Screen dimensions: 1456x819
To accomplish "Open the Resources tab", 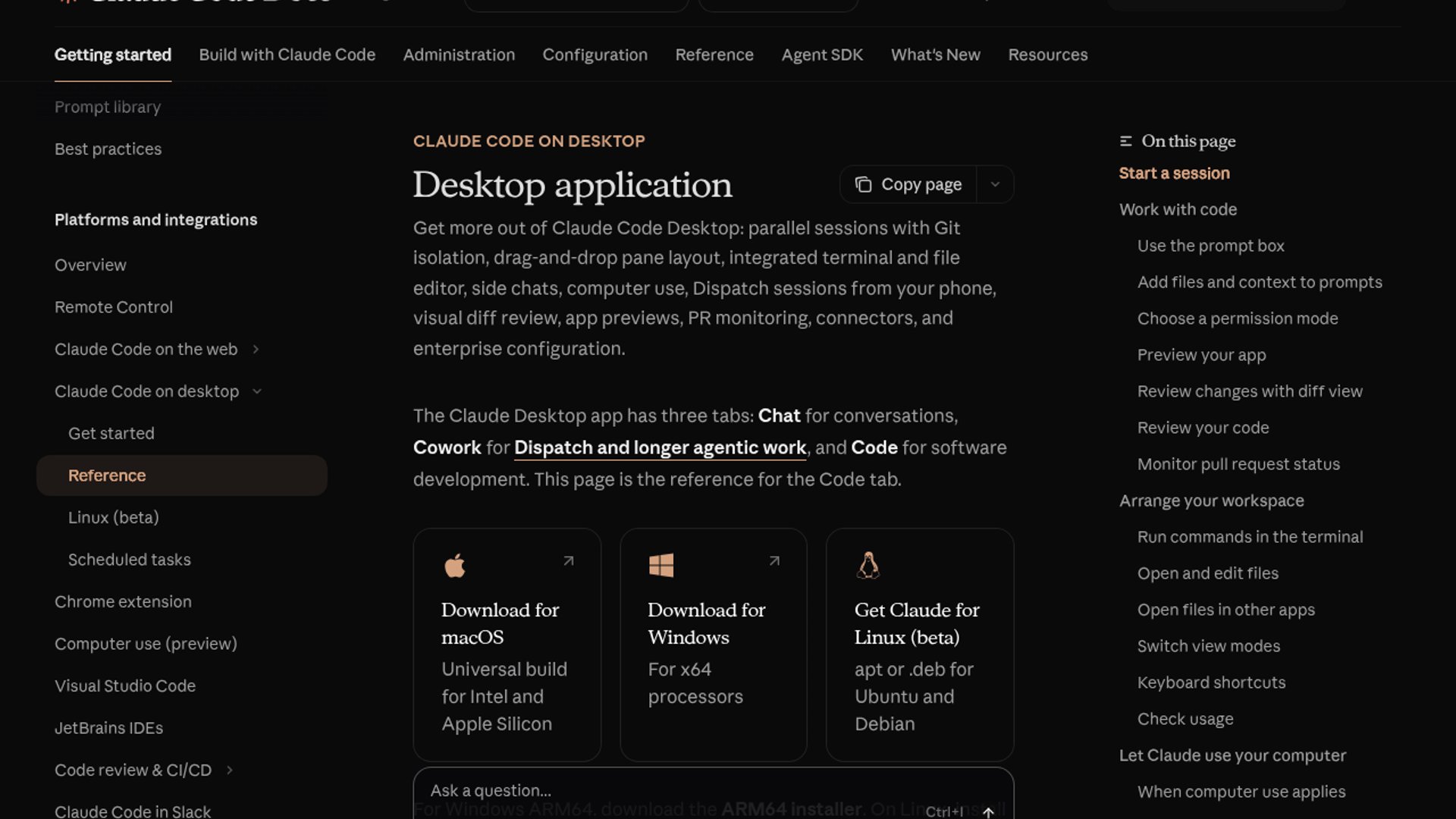I will [1048, 55].
